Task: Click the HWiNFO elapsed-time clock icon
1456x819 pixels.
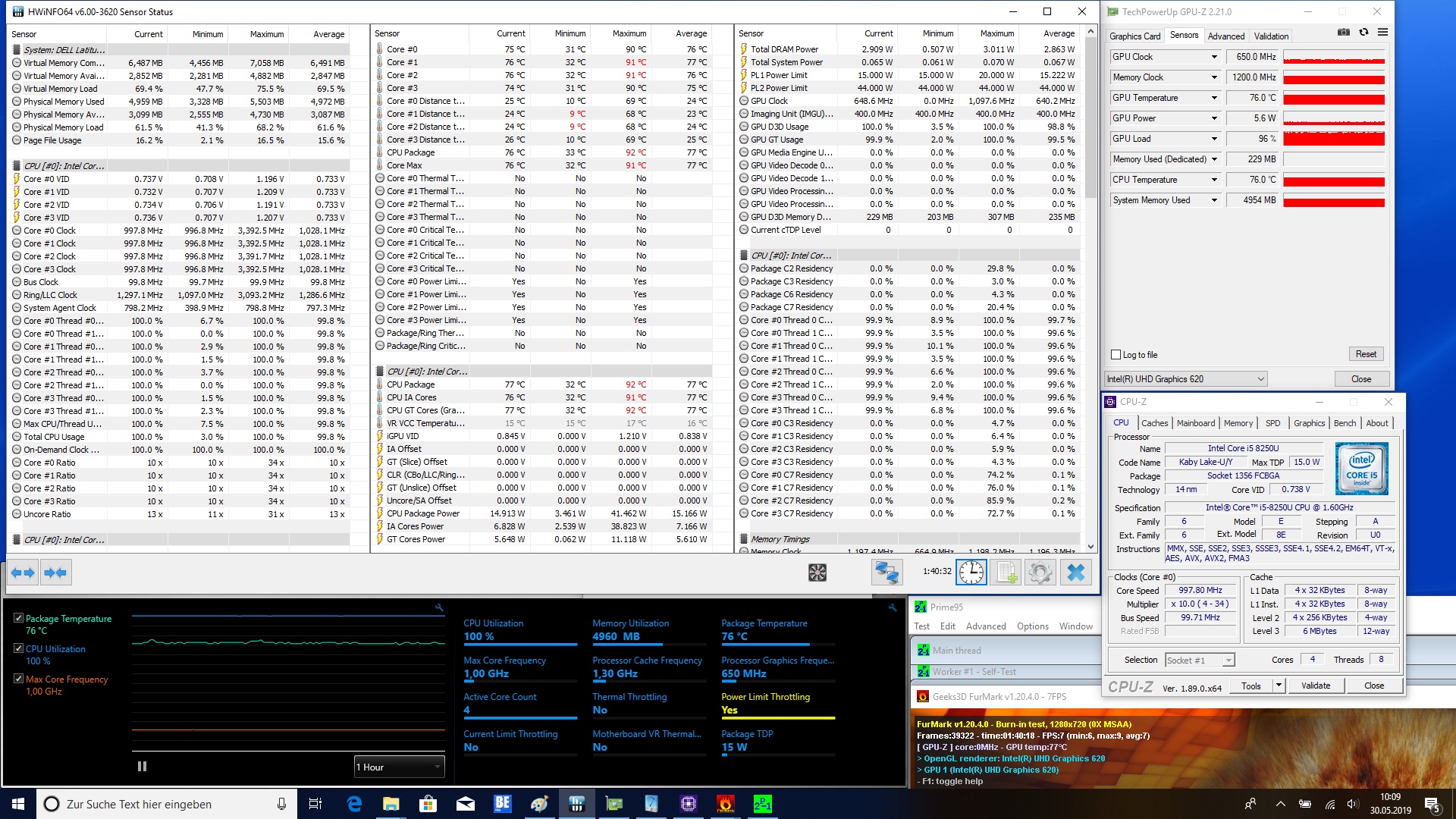Action: click(x=971, y=573)
